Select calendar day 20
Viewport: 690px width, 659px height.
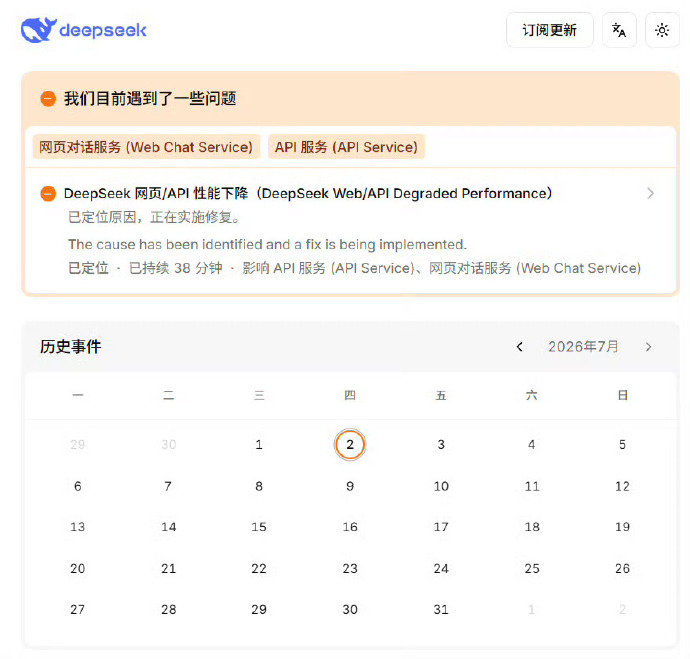coord(77,568)
